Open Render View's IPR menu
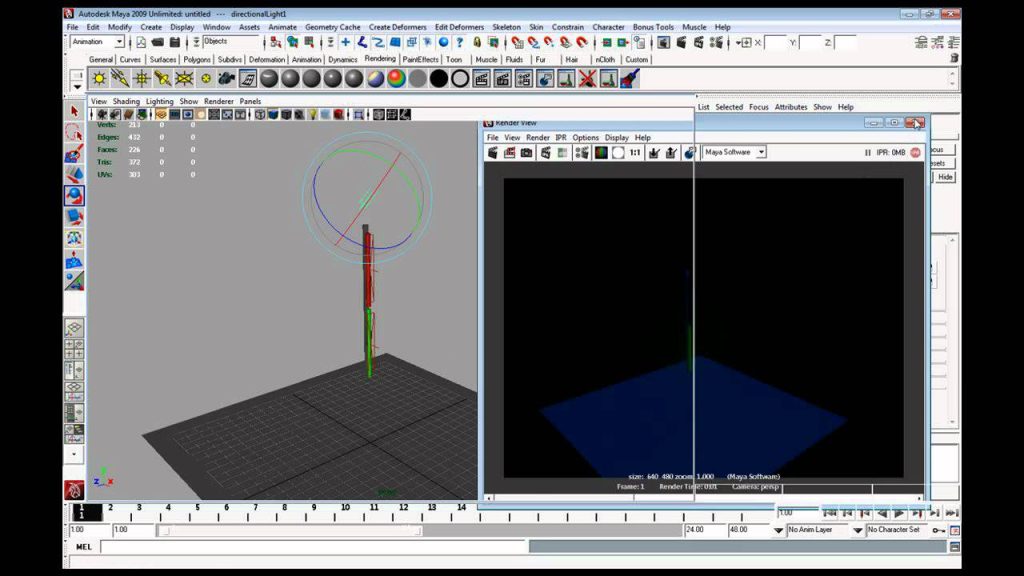 point(560,138)
